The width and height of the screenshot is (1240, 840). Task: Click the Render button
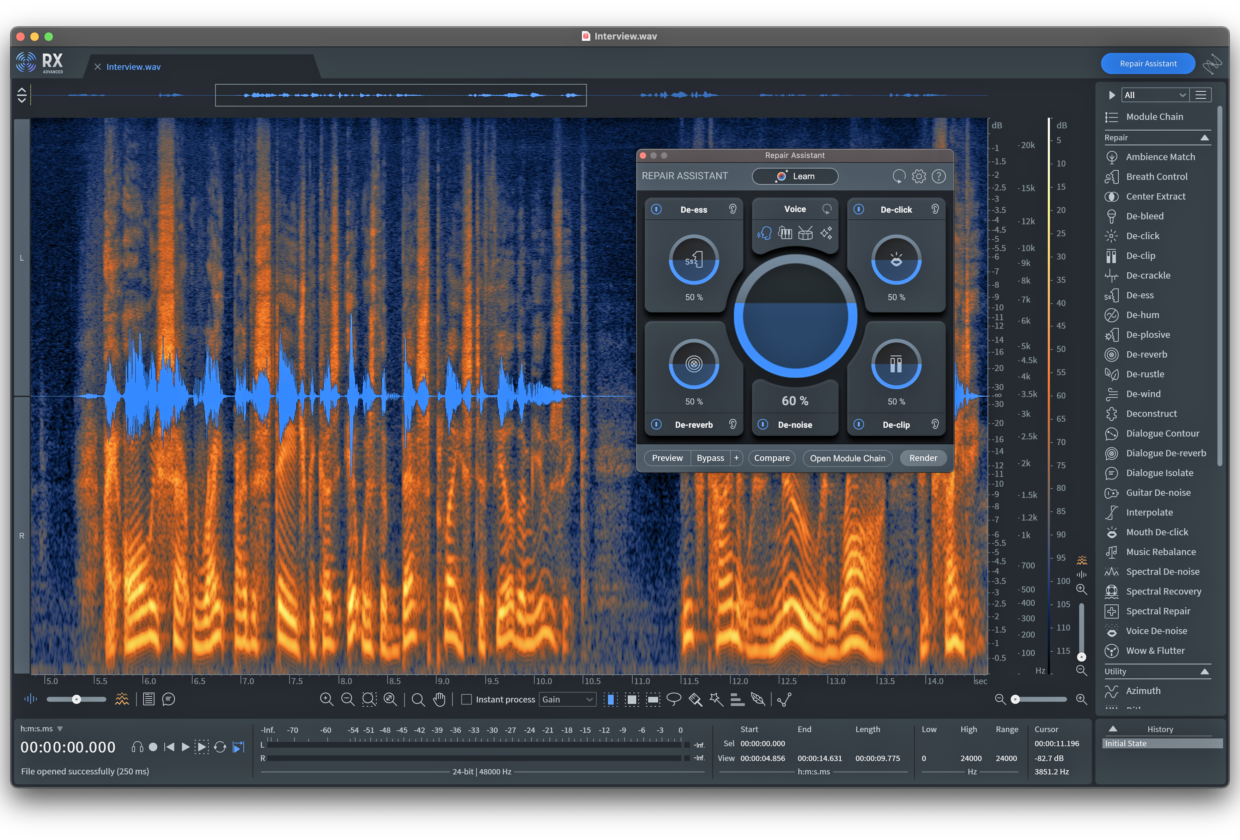click(x=923, y=458)
